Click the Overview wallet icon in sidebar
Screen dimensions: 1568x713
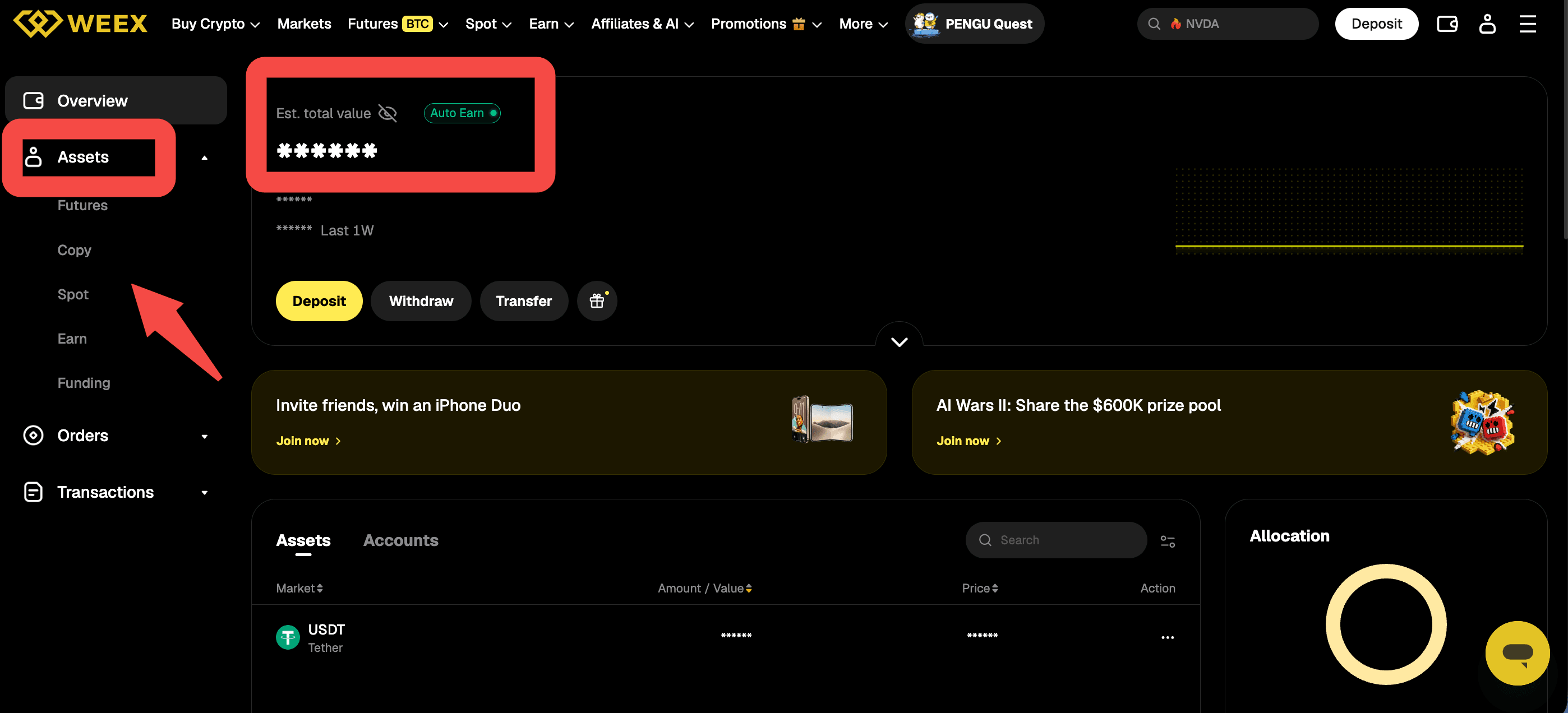pos(33,100)
